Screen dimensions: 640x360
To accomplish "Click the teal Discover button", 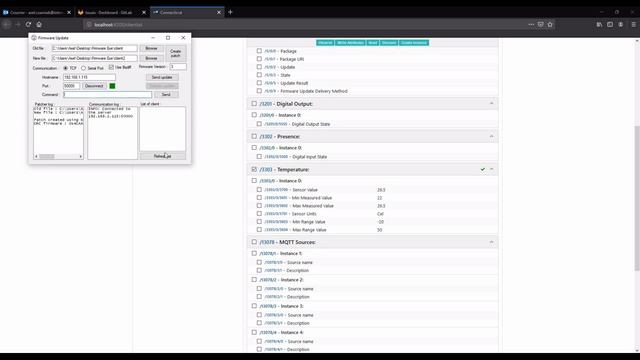I will [x=389, y=42].
